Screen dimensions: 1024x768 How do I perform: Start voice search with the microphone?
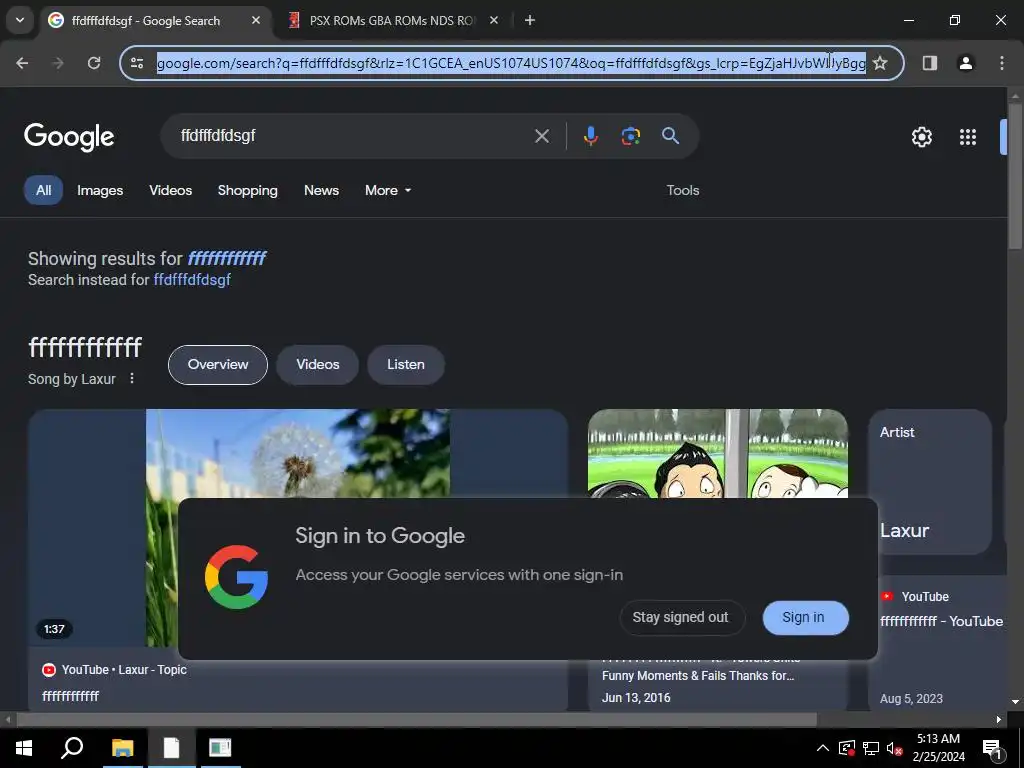click(x=590, y=136)
